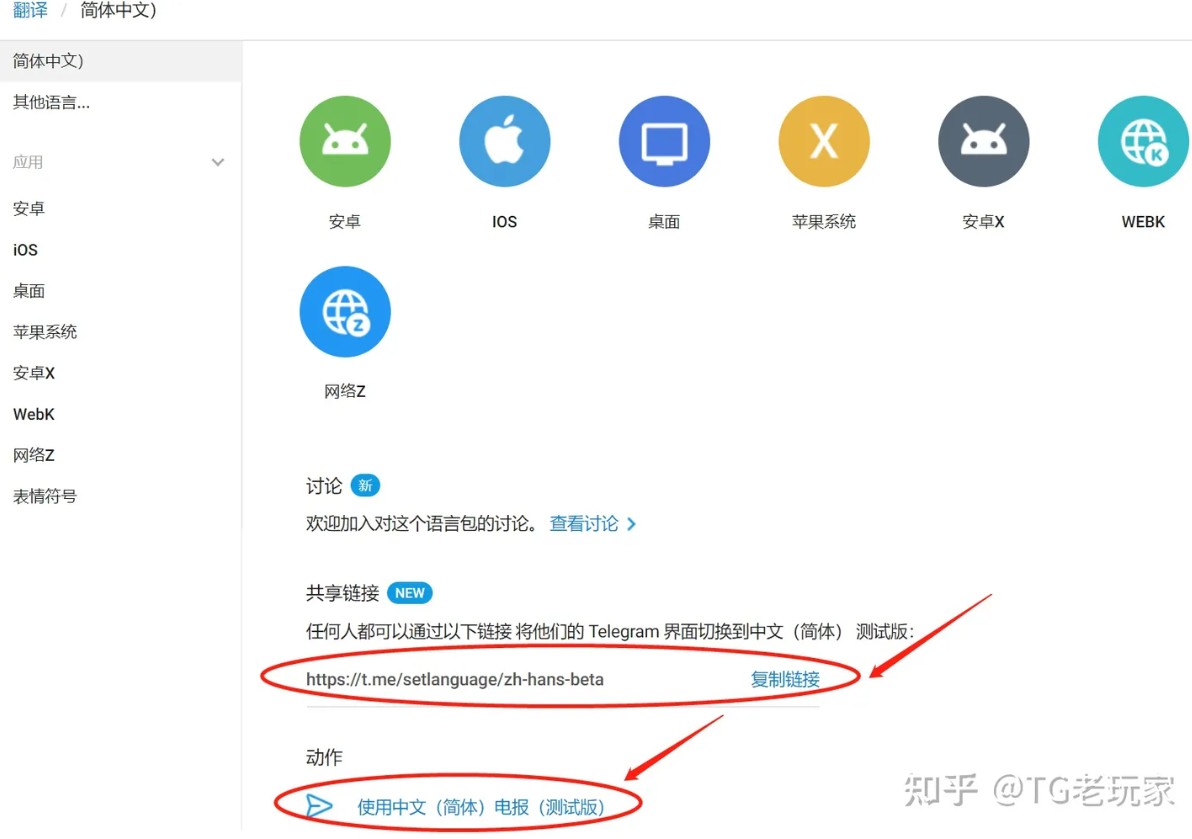Click the 新 badge beside 讨论

pyautogui.click(x=366, y=486)
